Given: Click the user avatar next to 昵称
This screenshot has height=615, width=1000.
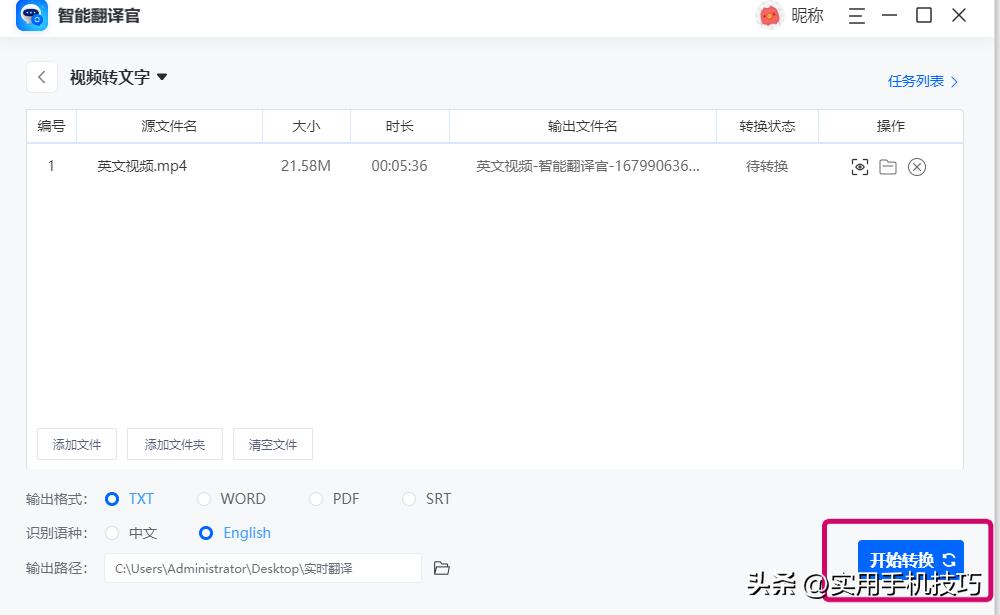Looking at the screenshot, I should tap(768, 16).
